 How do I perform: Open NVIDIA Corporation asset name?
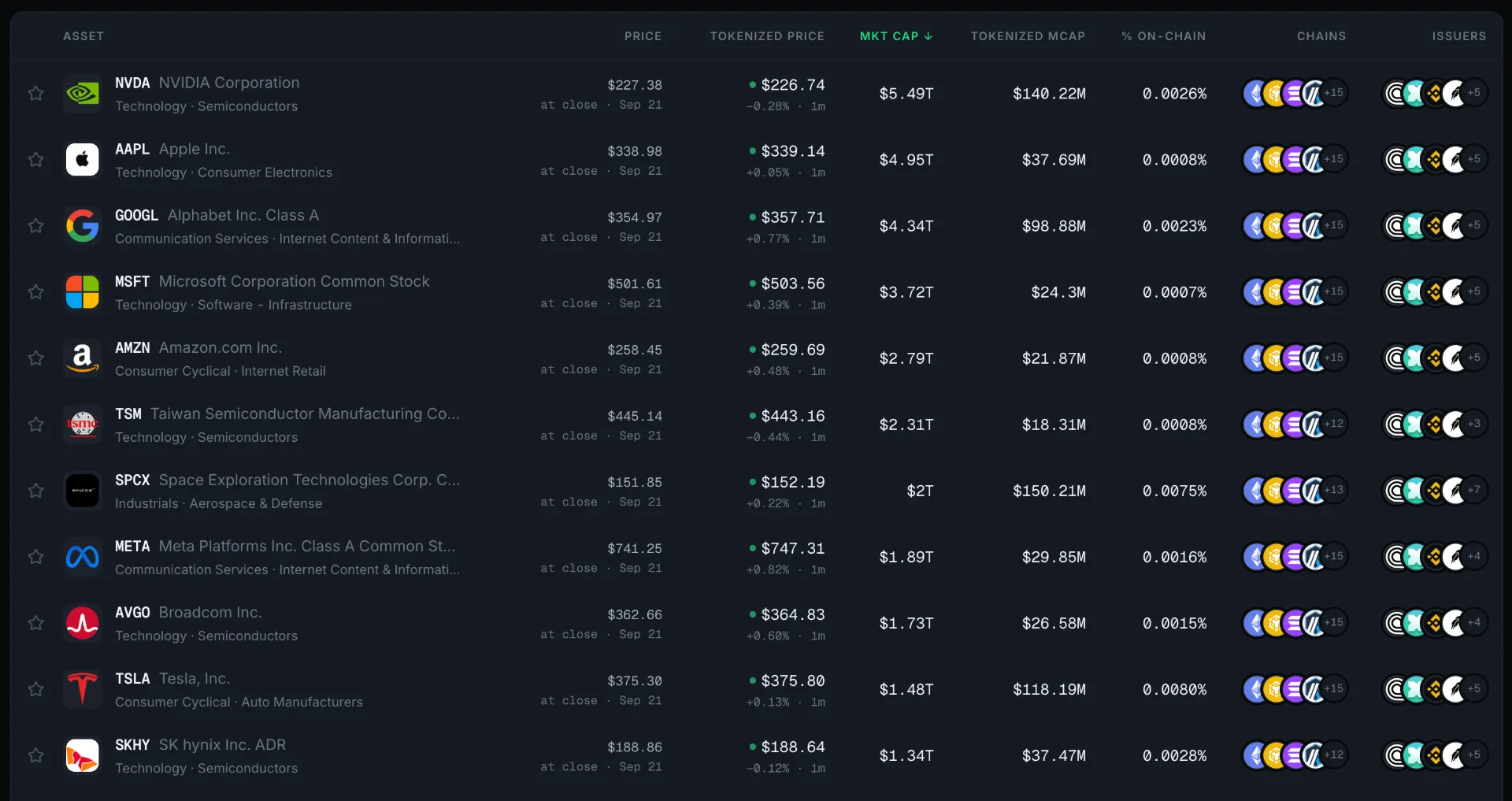point(229,83)
